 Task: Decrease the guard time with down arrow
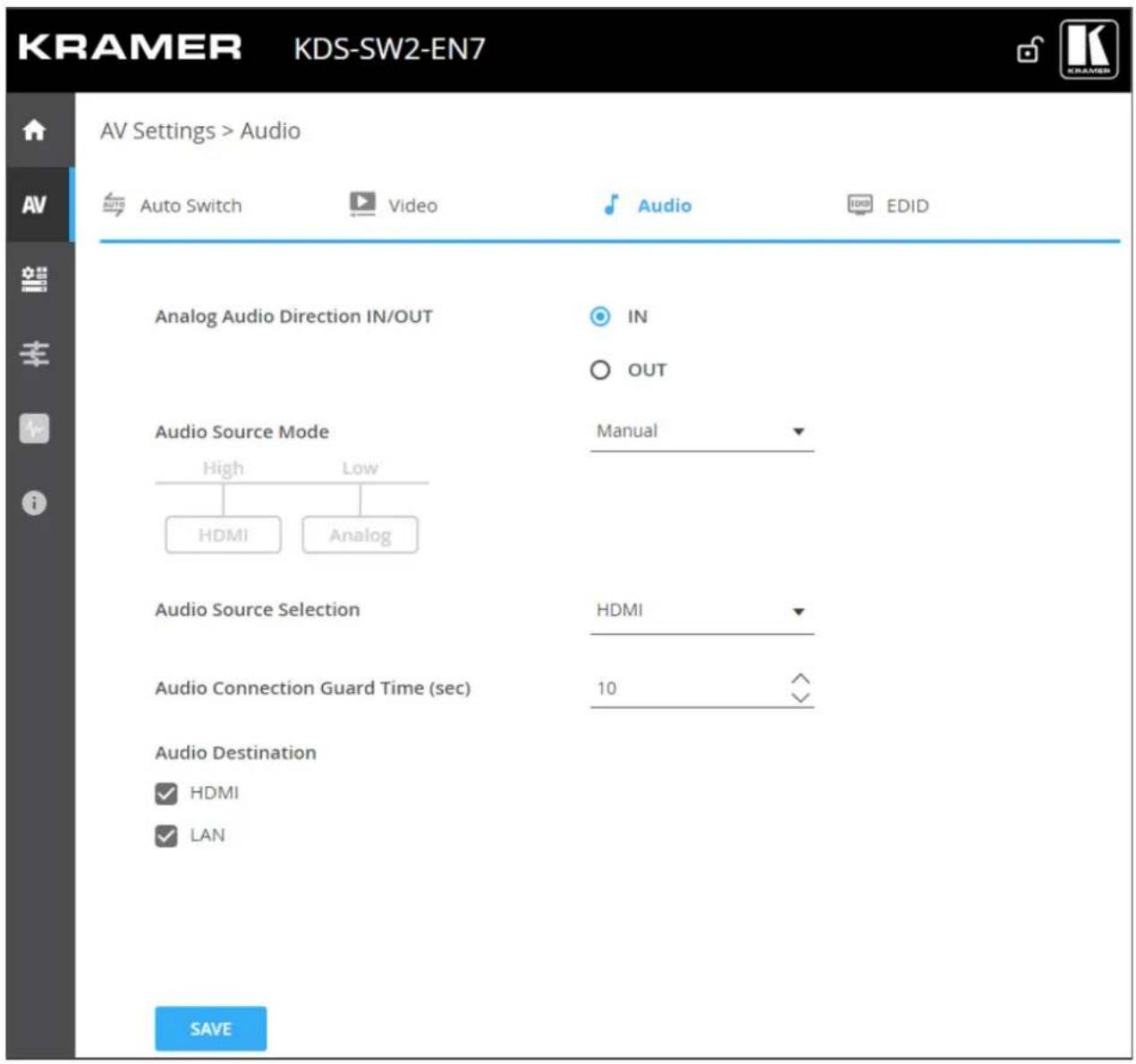[x=801, y=697]
